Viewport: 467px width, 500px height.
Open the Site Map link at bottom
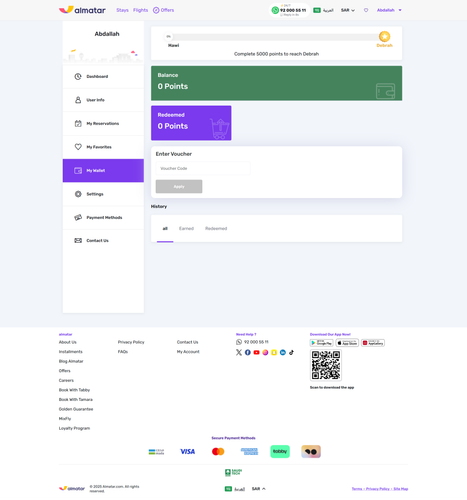401,489
